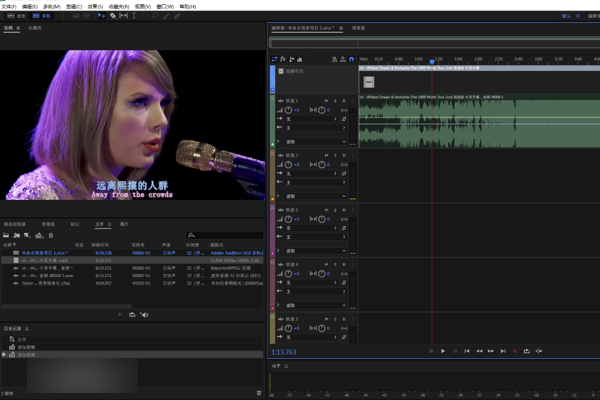This screenshot has width=600, height=400.
Task: Open track 4 automation mode dropdown
Action: pyautogui.click(x=316, y=305)
